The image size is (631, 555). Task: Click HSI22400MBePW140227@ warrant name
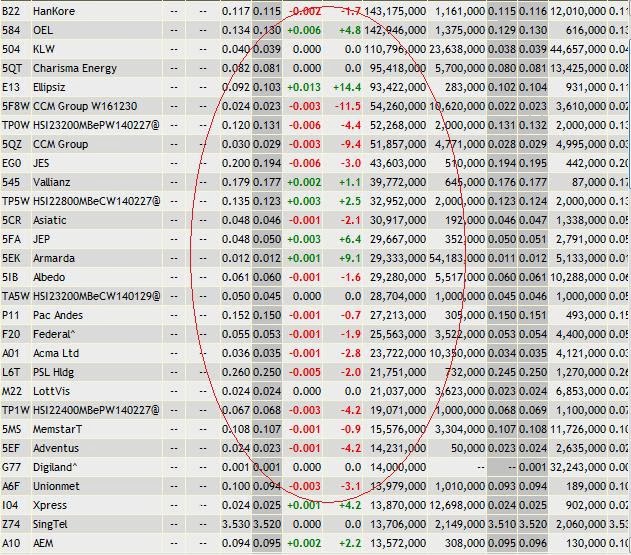pyautogui.click(x=96, y=410)
